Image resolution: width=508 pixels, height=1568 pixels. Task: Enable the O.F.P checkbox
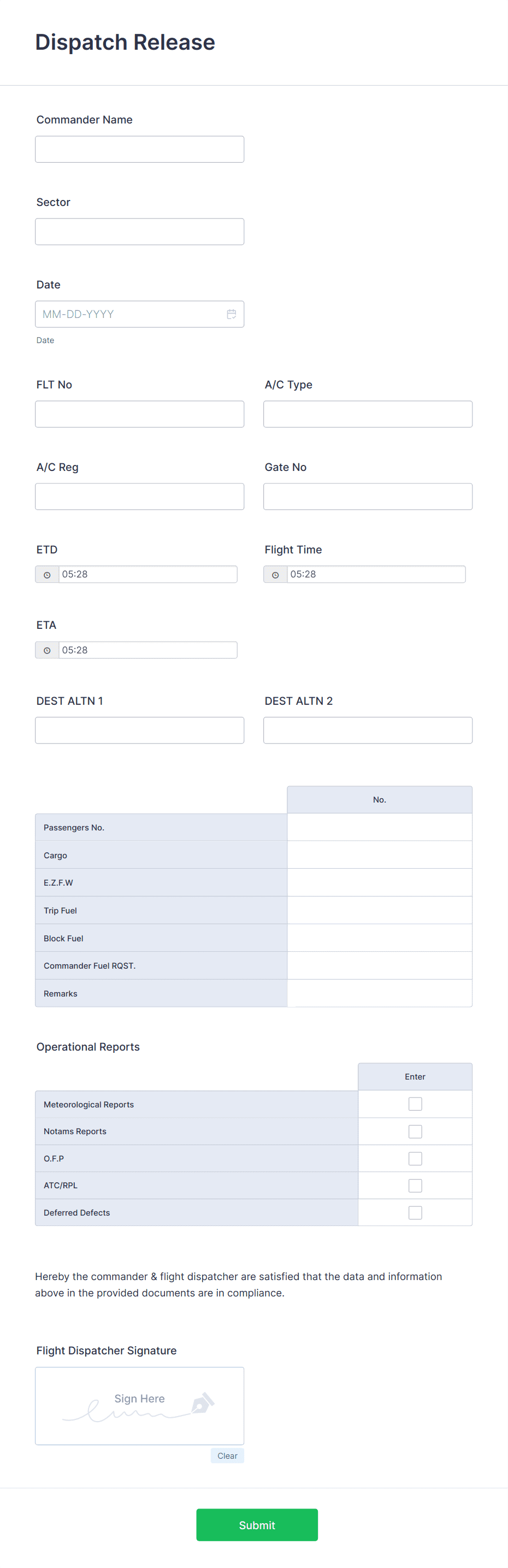click(x=415, y=1158)
